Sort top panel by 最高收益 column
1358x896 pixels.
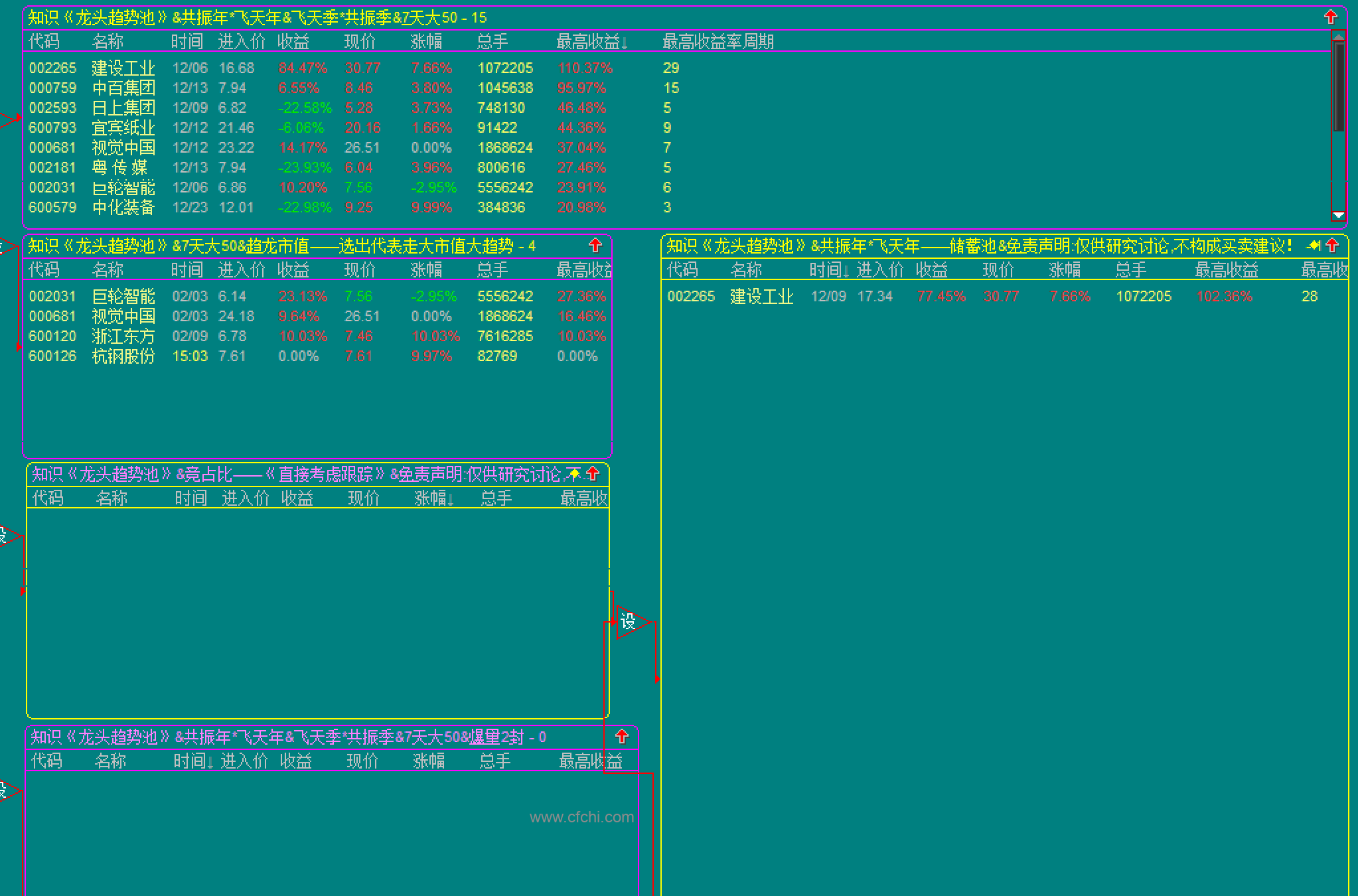(591, 42)
